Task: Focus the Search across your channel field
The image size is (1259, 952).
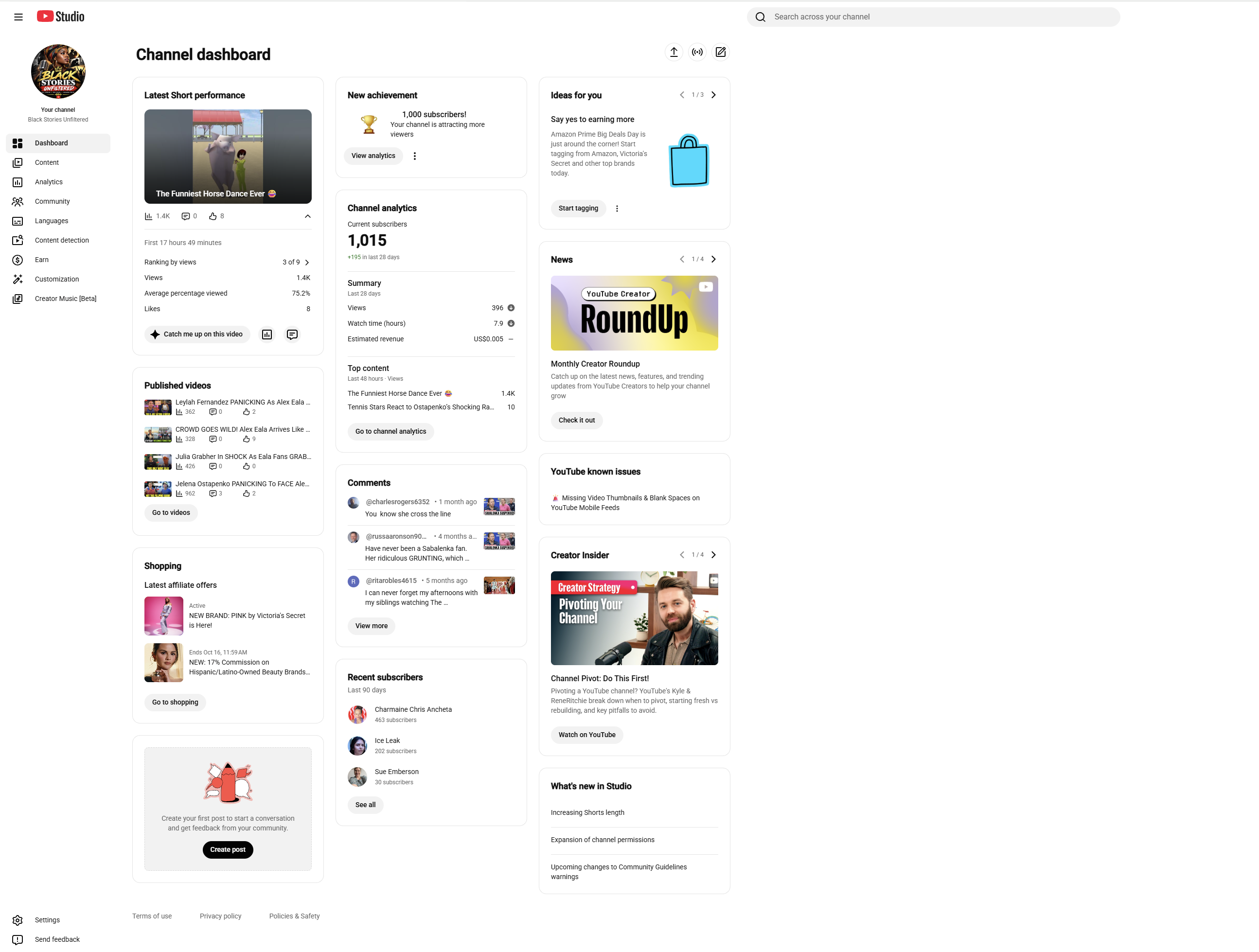Action: [934, 17]
